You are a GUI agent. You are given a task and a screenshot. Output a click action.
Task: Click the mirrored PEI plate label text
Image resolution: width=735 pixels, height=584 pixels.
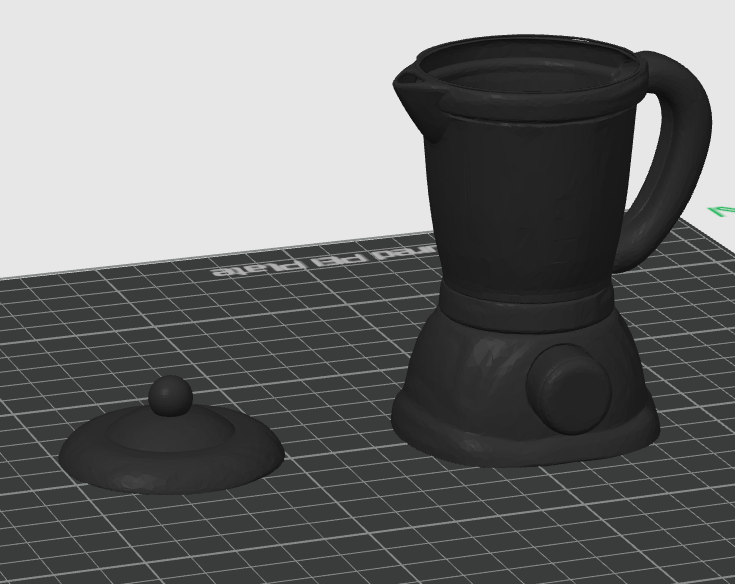point(323,262)
